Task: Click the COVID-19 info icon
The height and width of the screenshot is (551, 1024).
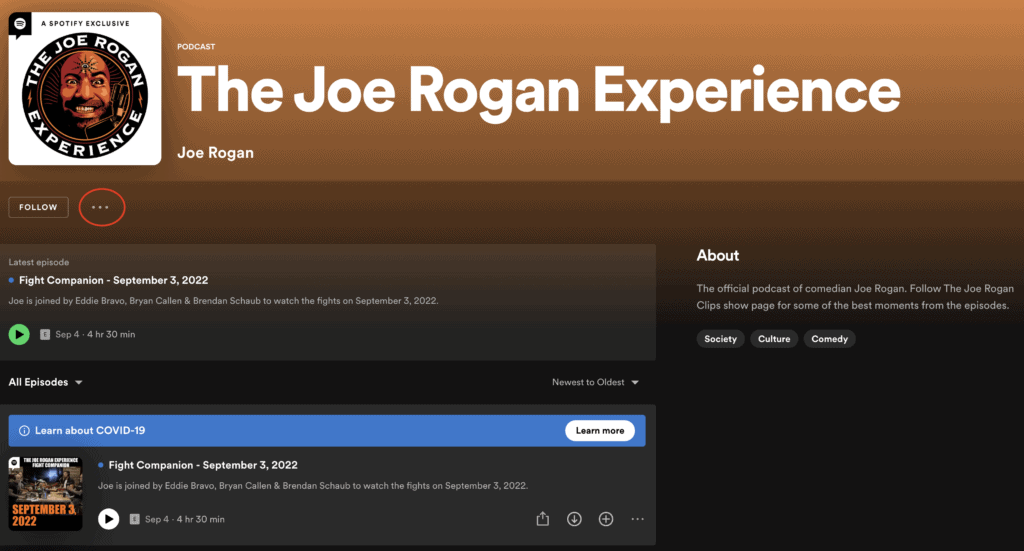Action: 24,431
